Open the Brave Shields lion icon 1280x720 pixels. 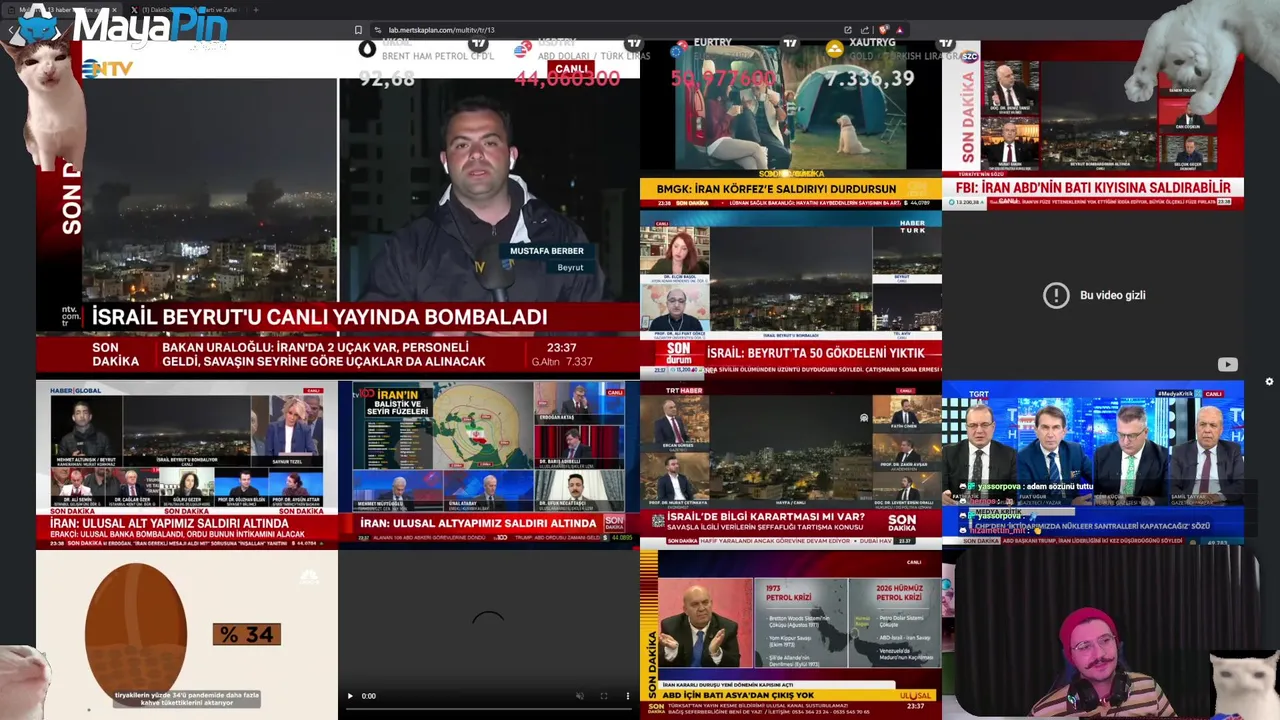pos(882,30)
